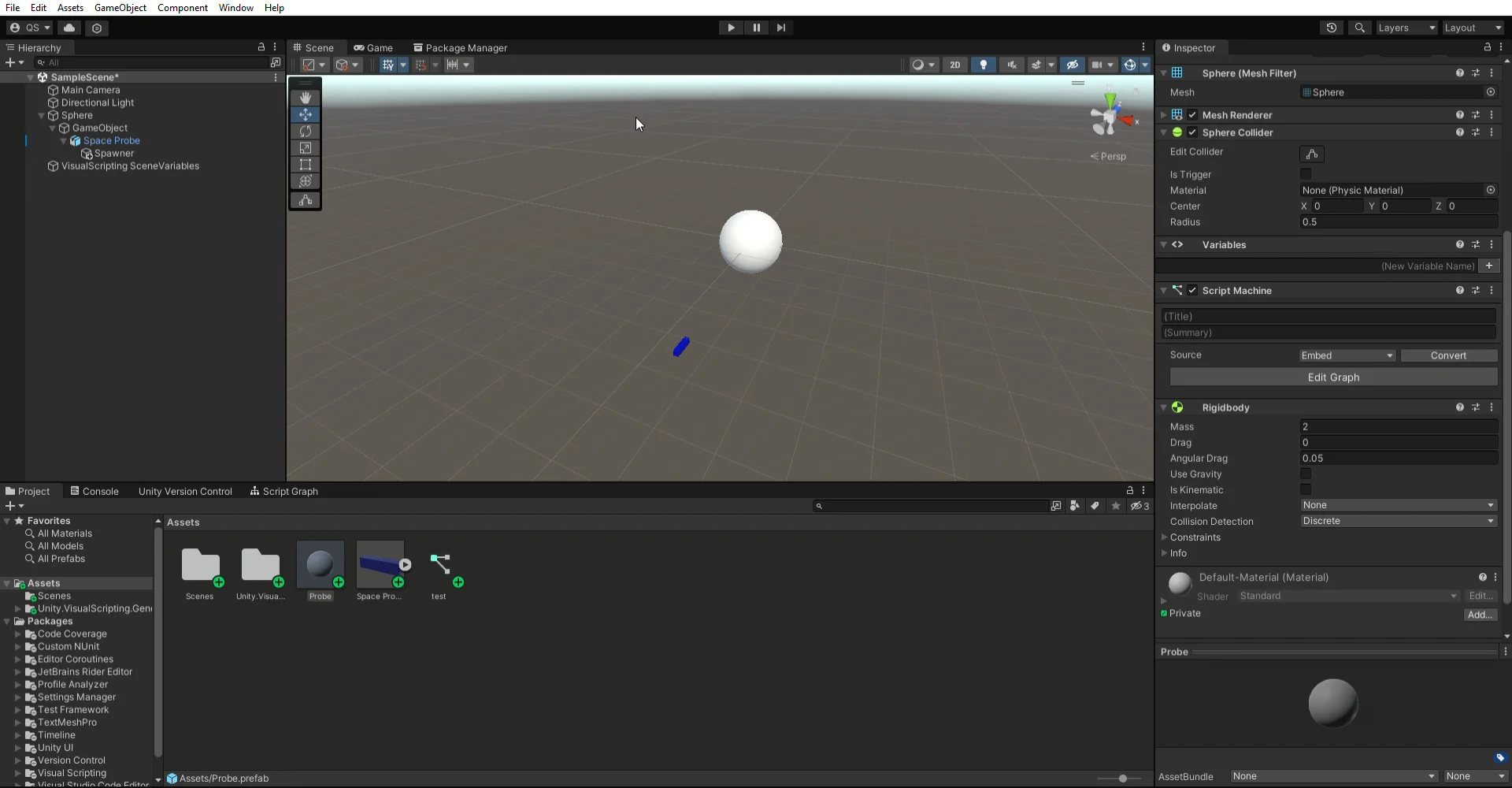Viewport: 1512px width, 788px height.
Task: Open the Collision Detection dropdown
Action: (1399, 521)
